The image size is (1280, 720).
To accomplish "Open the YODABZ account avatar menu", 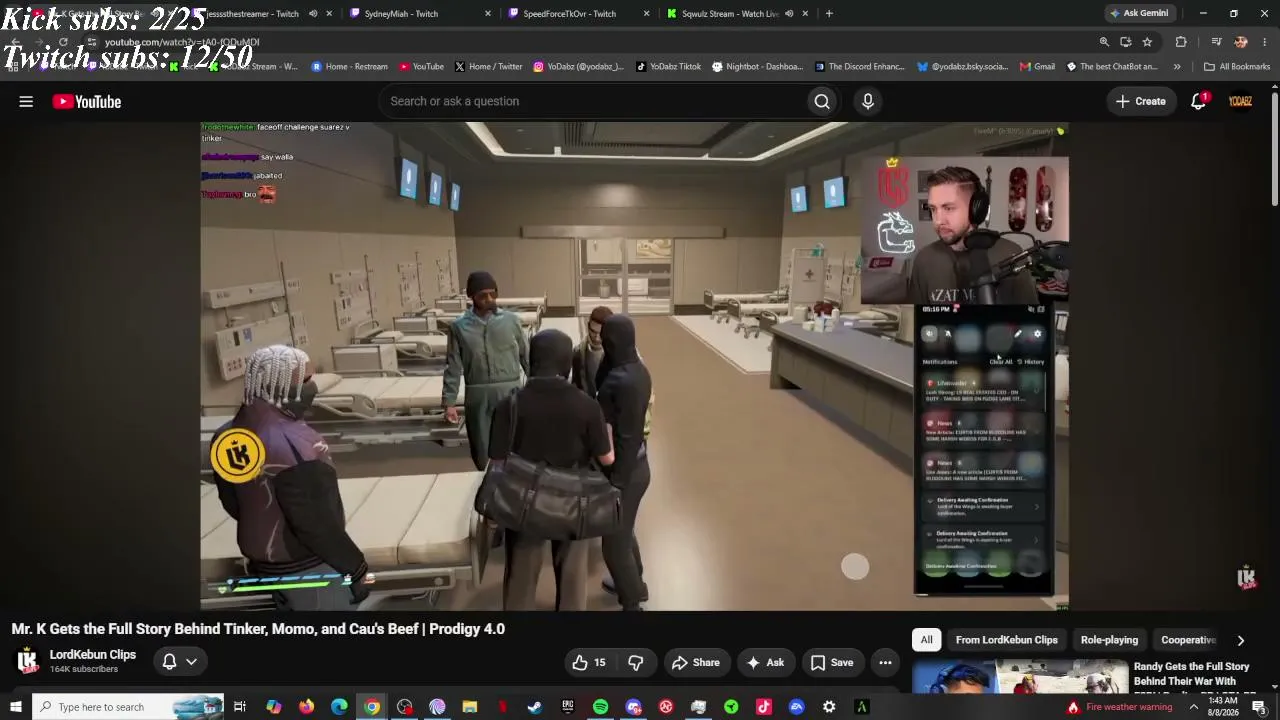I will [1241, 101].
